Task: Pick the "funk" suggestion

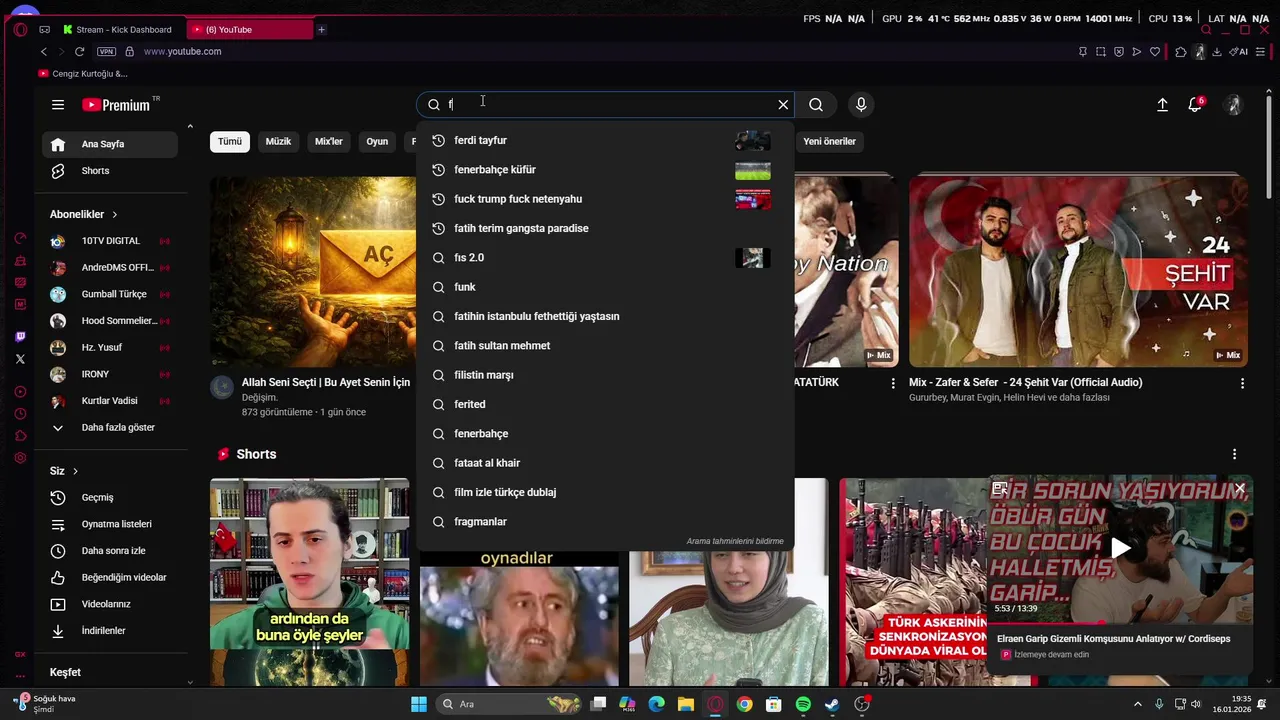Action: [x=605, y=287]
